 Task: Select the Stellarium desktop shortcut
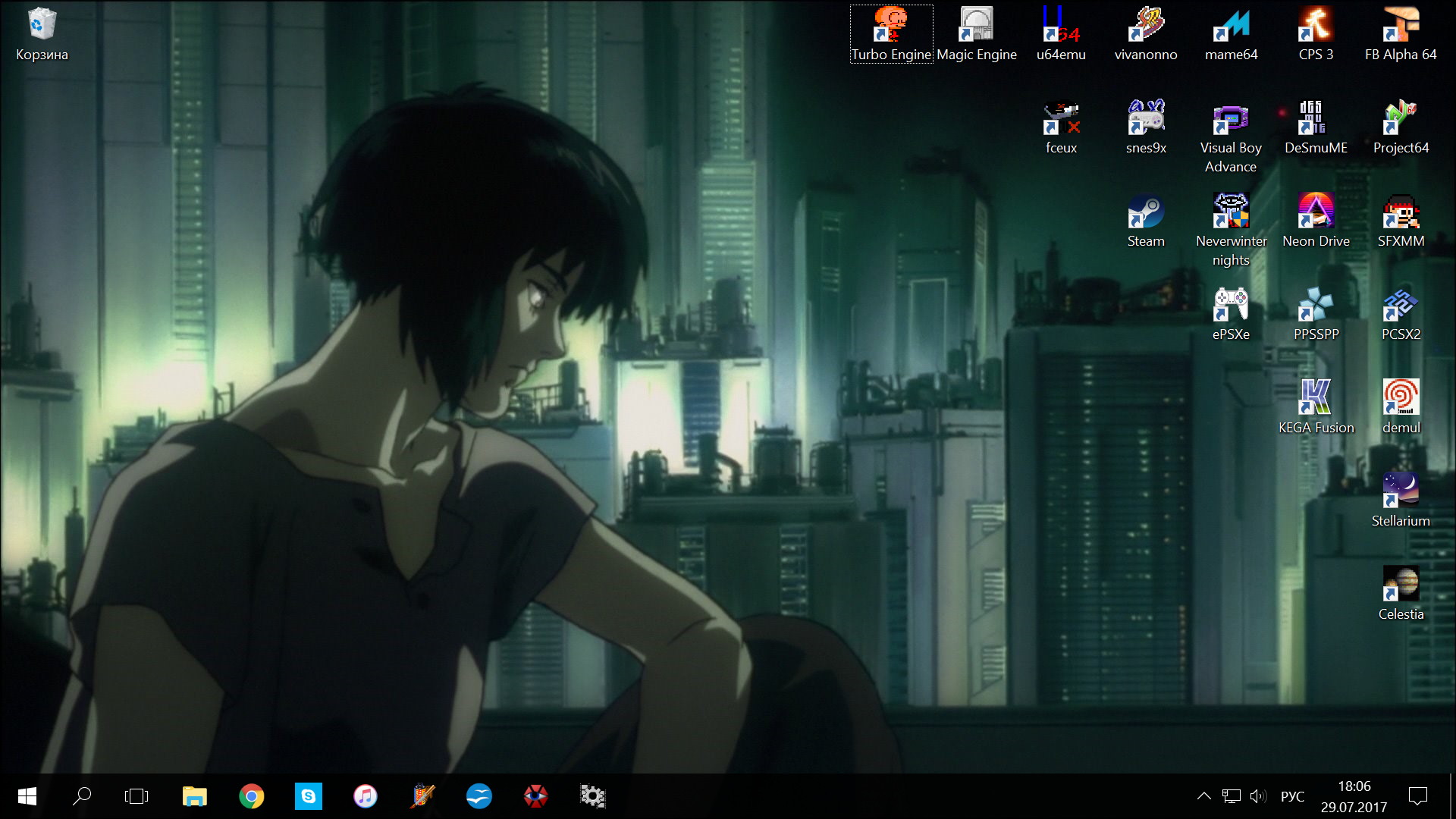click(x=1401, y=501)
